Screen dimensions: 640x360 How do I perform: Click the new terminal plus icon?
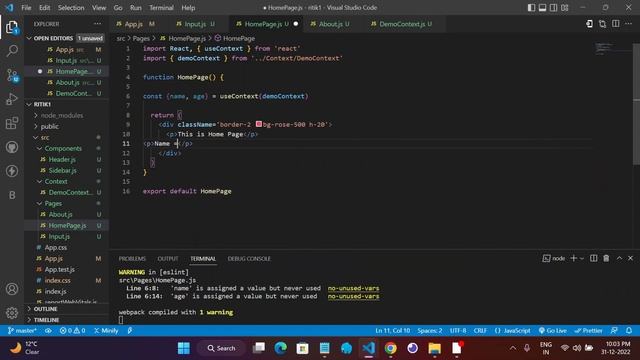pyautogui.click(x=573, y=258)
